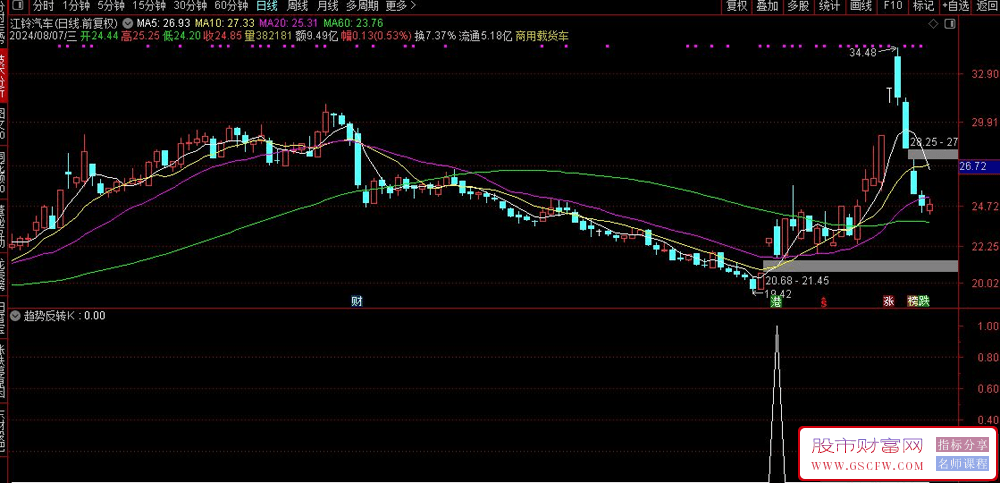Select the 5分钟 period tab
Image resolution: width=1000 pixels, height=483 pixels.
point(110,6)
